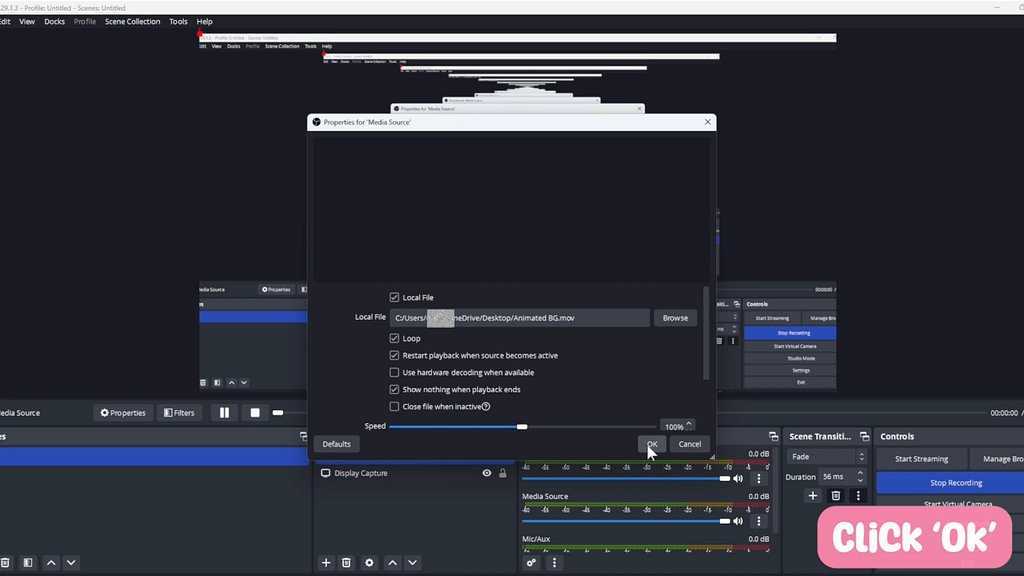Click OK in the Properties dialog

pyautogui.click(x=652, y=444)
